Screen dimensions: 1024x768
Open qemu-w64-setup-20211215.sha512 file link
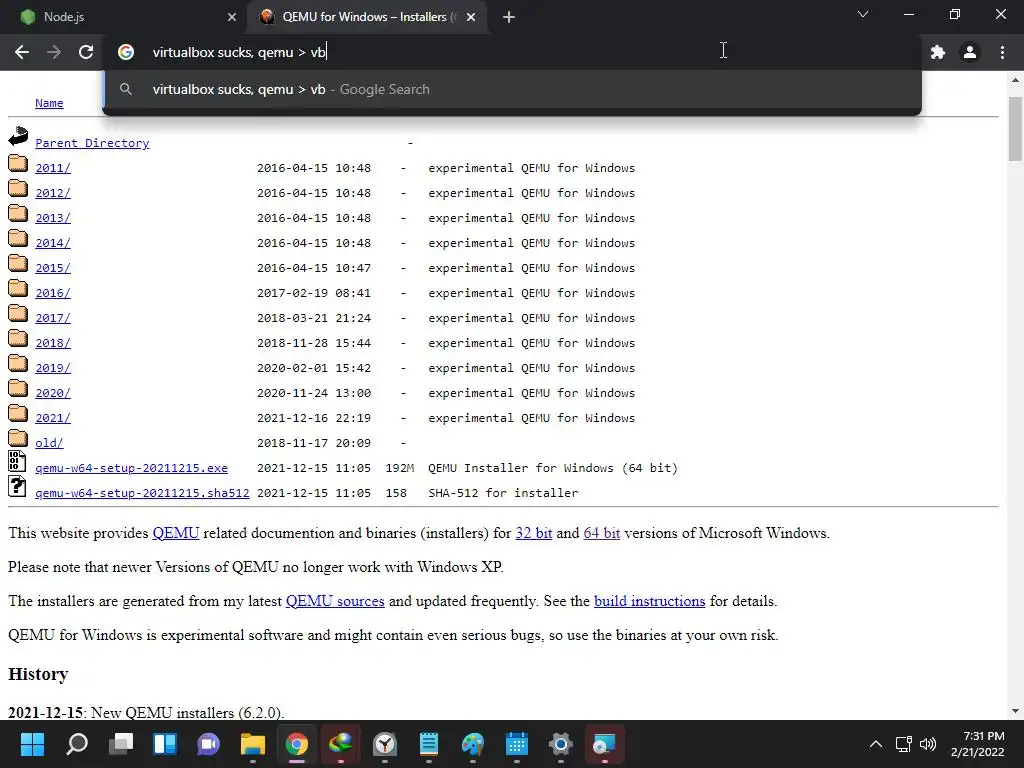click(142, 493)
